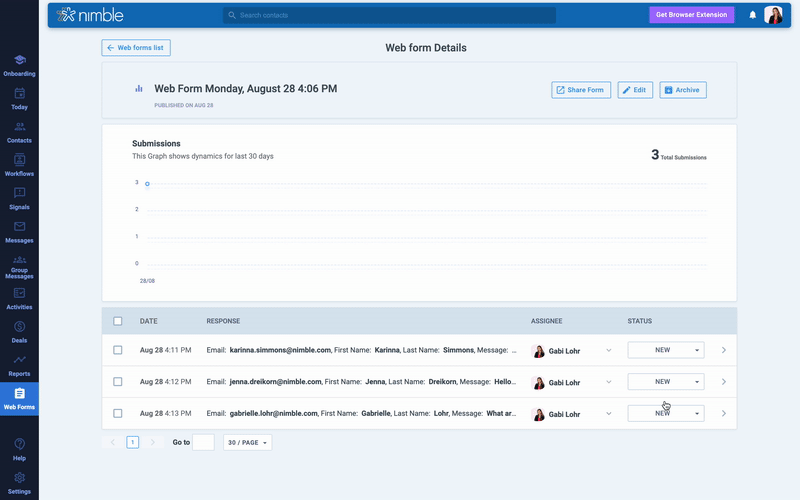The image size is (800, 500).
Task: Go to Signals in the sidebar
Action: click(19, 197)
